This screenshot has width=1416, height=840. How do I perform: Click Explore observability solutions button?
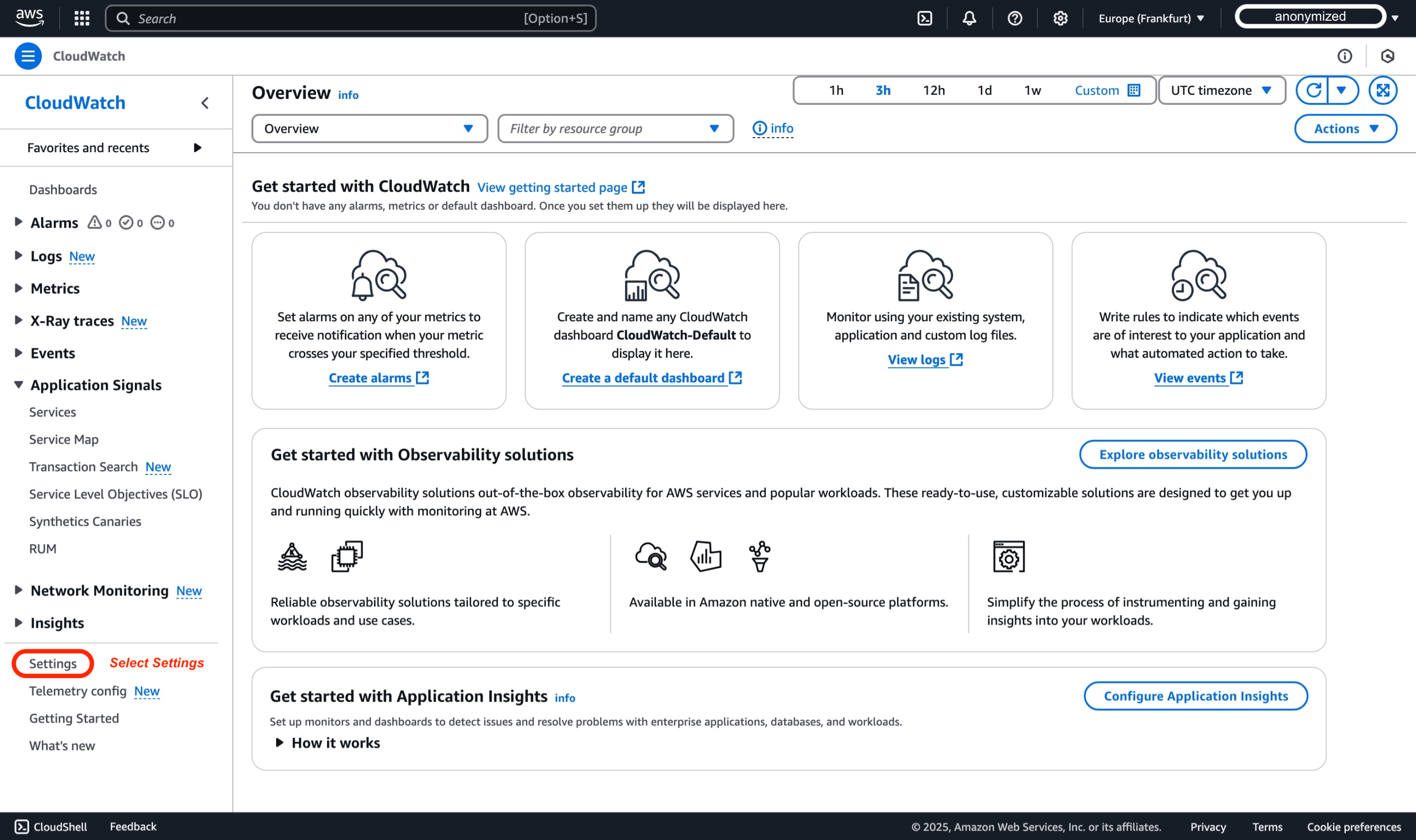(x=1193, y=455)
